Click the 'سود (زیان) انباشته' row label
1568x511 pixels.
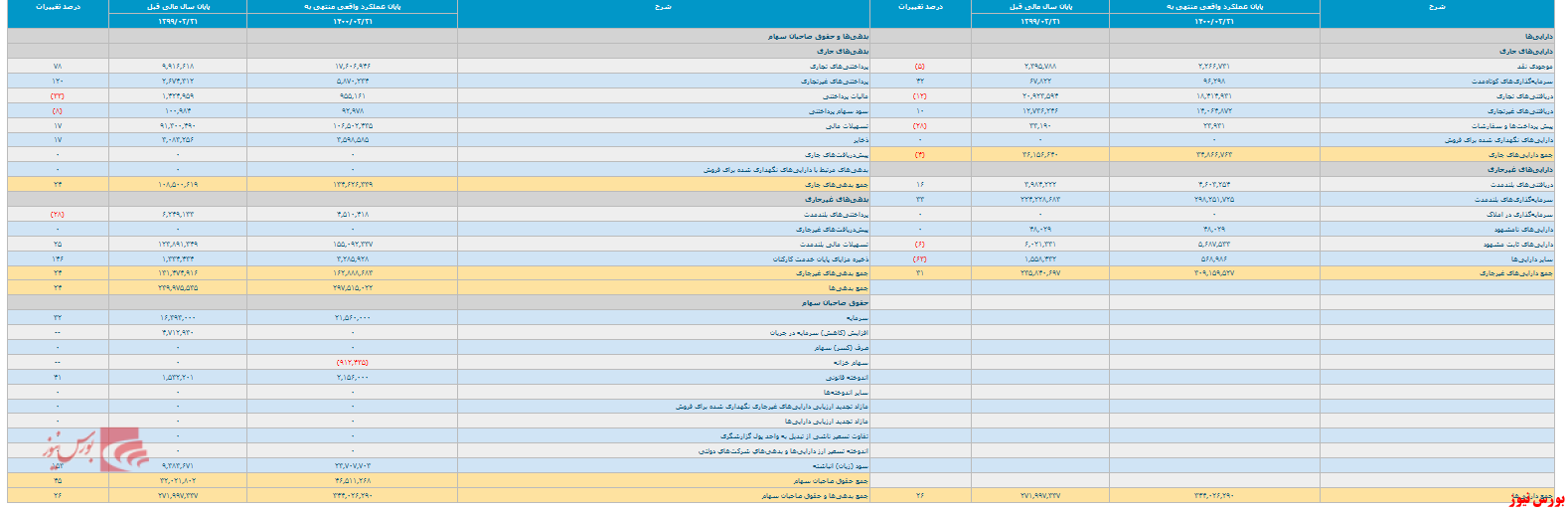pyautogui.click(x=841, y=465)
